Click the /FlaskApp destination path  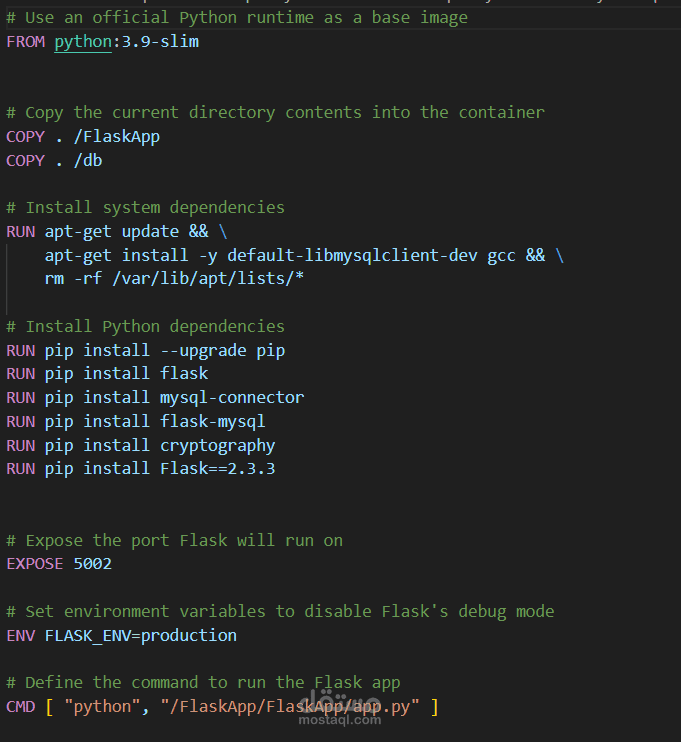[116, 137]
